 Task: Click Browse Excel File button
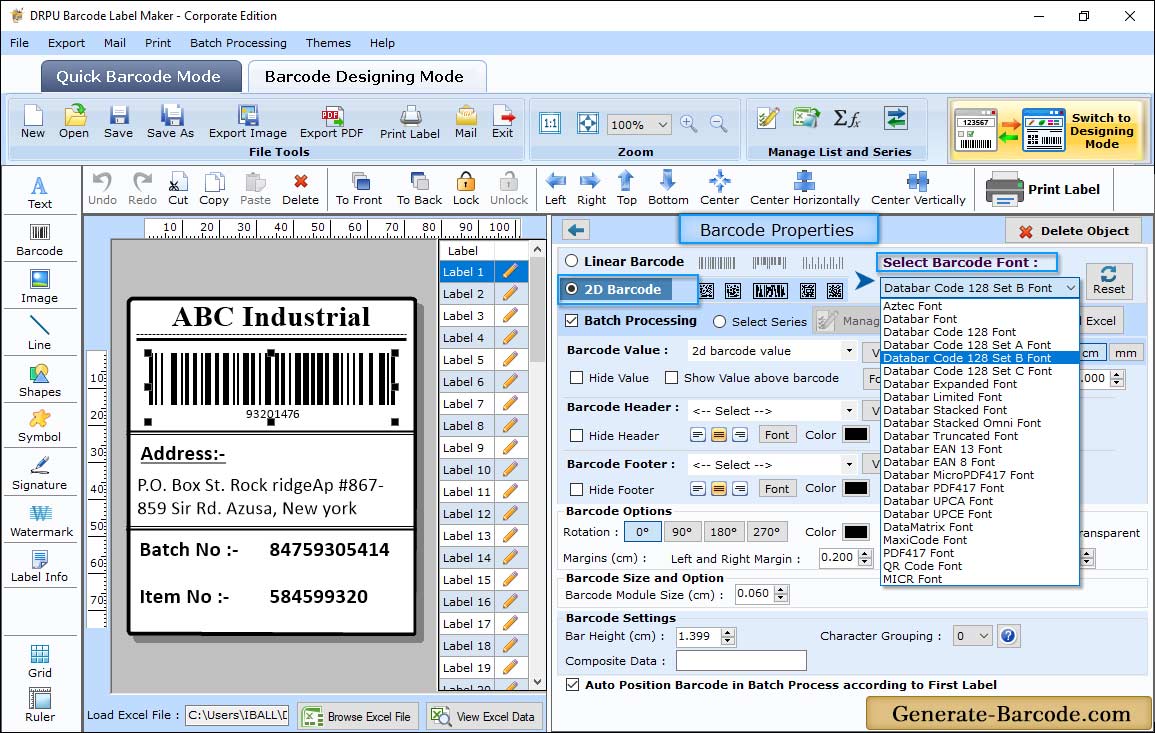coord(359,716)
